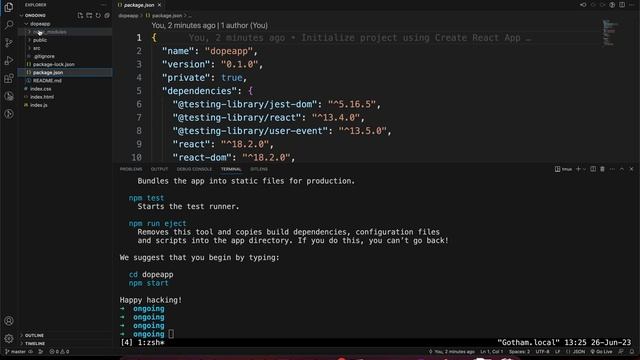640x360 pixels.
Task: Click Ln 1, Col 1 in status bar
Action: 491,352
